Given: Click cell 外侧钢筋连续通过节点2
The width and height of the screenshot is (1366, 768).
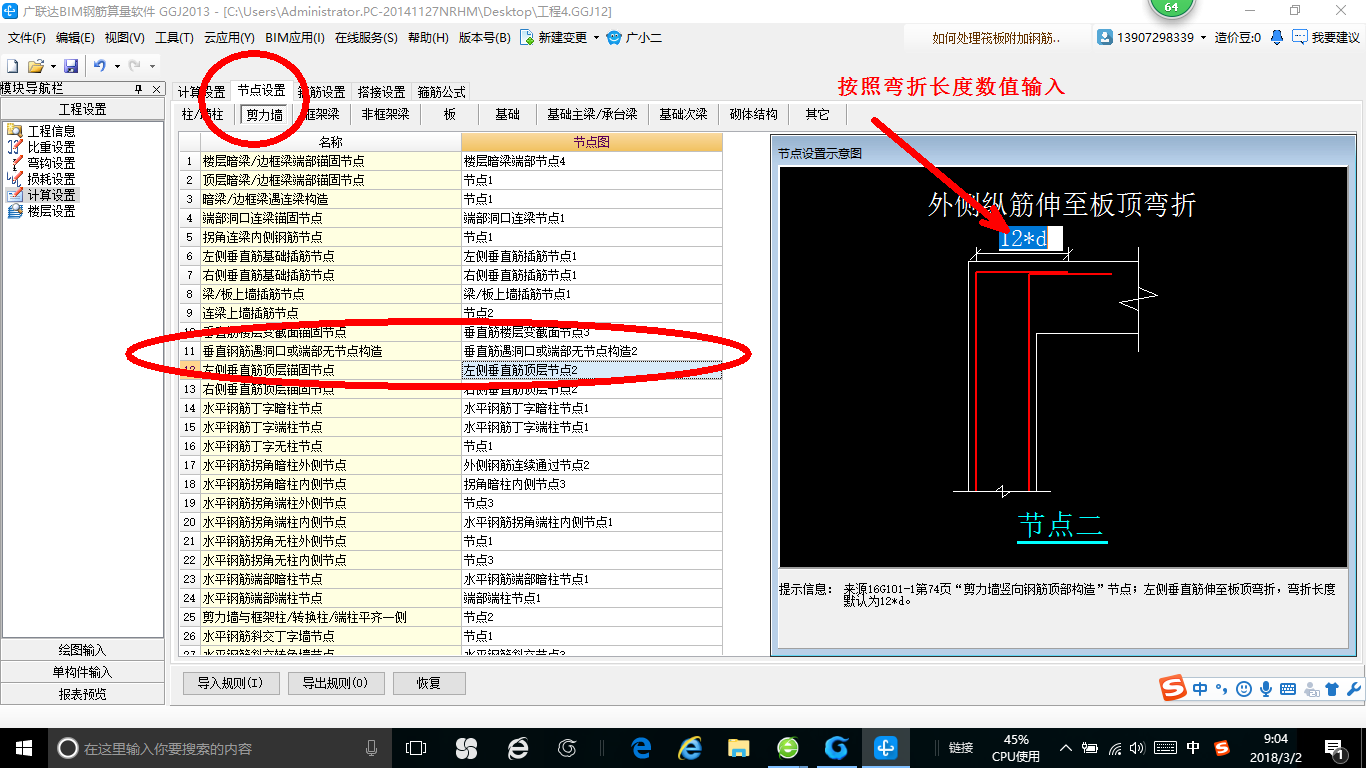Looking at the screenshot, I should click(592, 465).
